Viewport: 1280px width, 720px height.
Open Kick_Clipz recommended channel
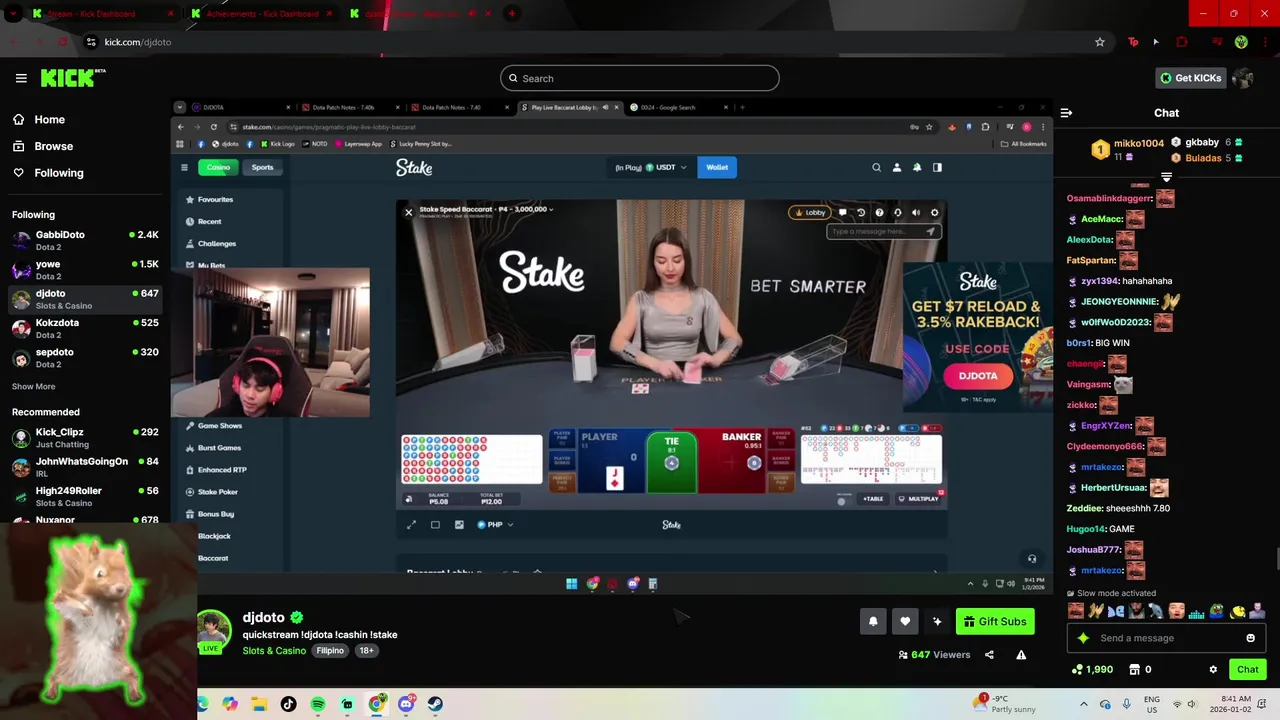pyautogui.click(x=85, y=438)
